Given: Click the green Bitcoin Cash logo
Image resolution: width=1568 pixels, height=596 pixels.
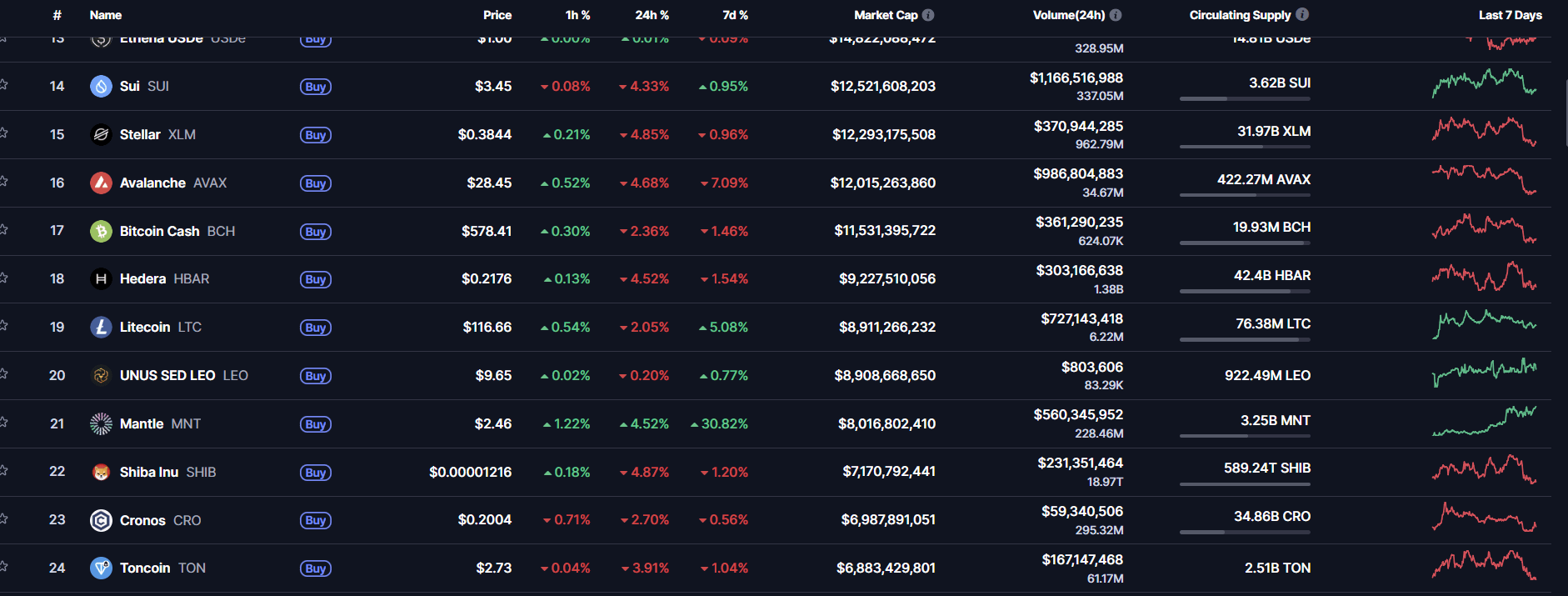Looking at the screenshot, I should (x=101, y=231).
